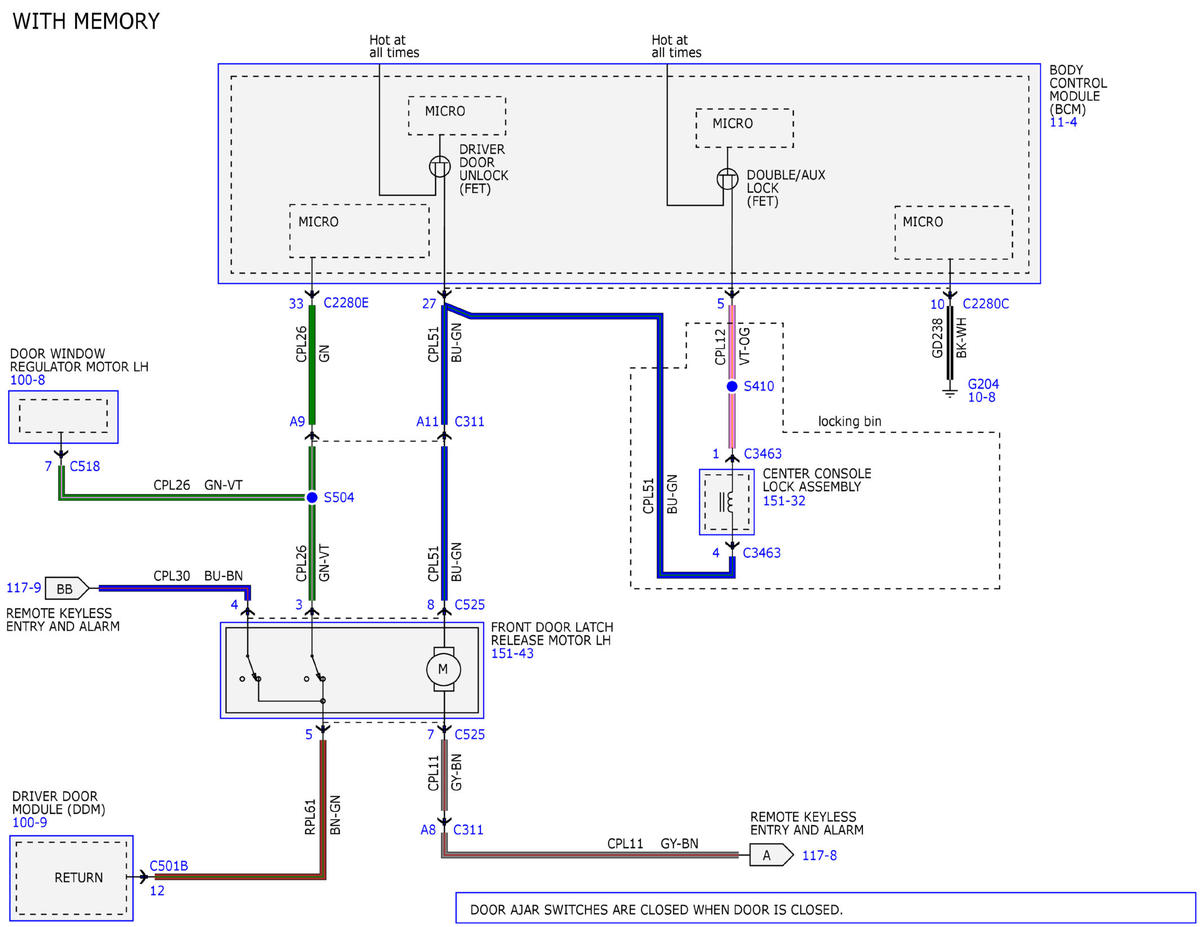The height and width of the screenshot is (927, 1200).
Task: Click the BB off-page connector arrow
Action: [66, 587]
